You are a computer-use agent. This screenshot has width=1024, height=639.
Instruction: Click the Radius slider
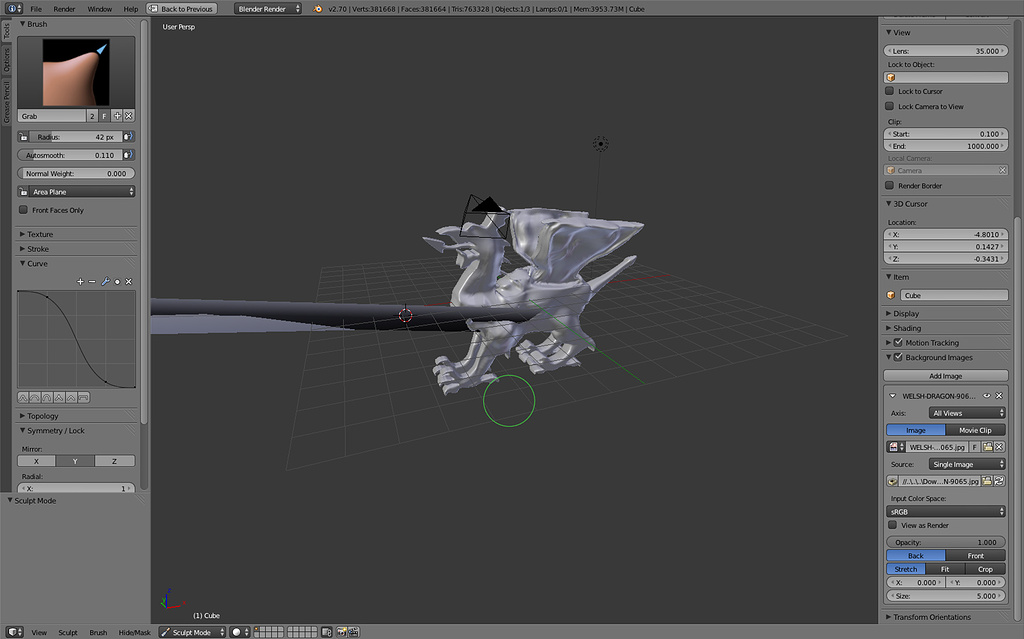75,137
